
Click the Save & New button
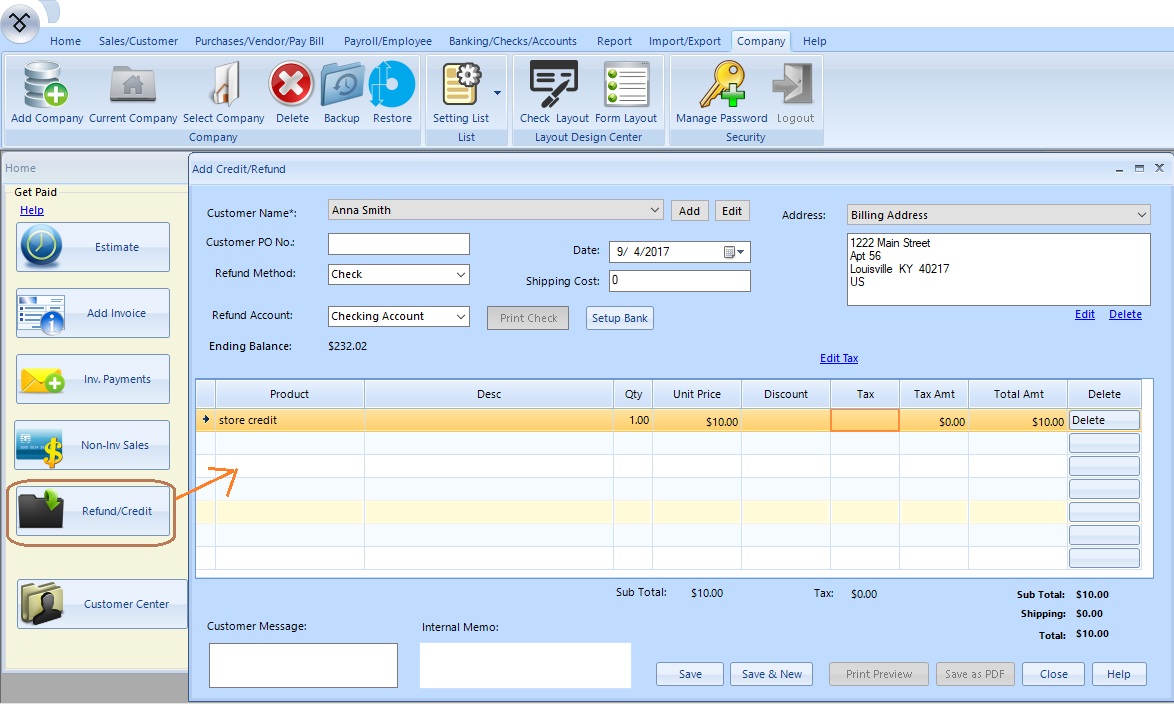771,674
